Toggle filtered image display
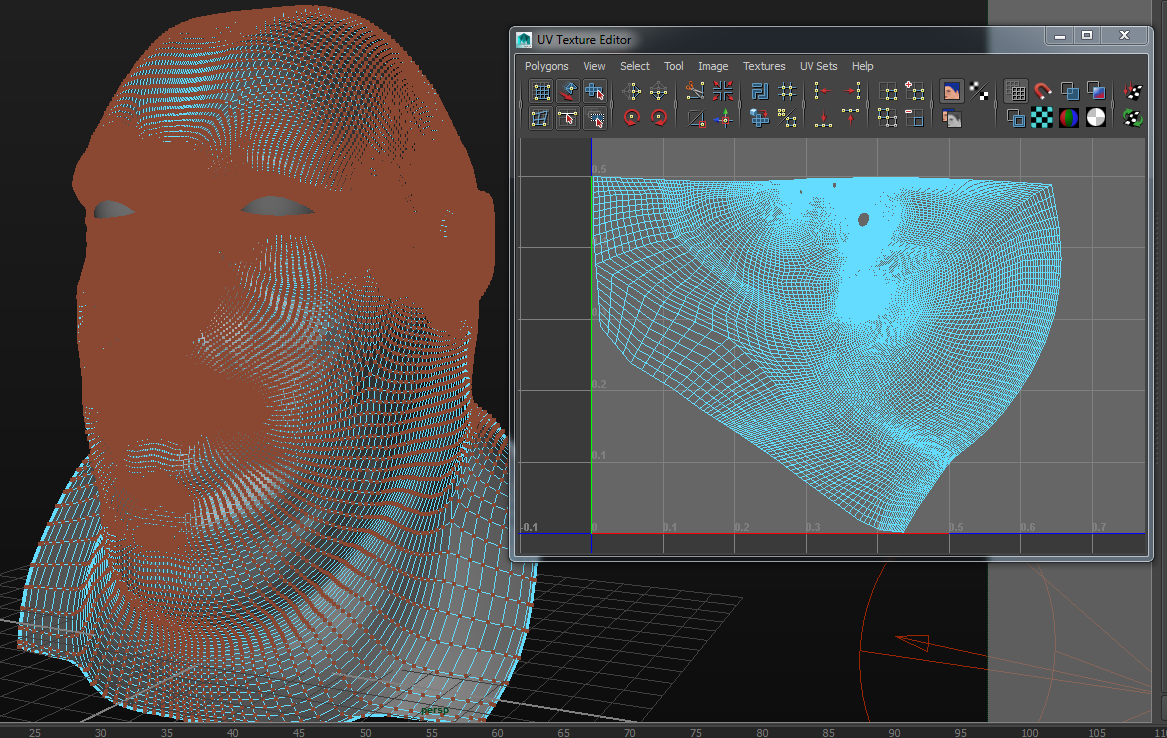Screen dimensions: 1167x738 (x=979, y=92)
